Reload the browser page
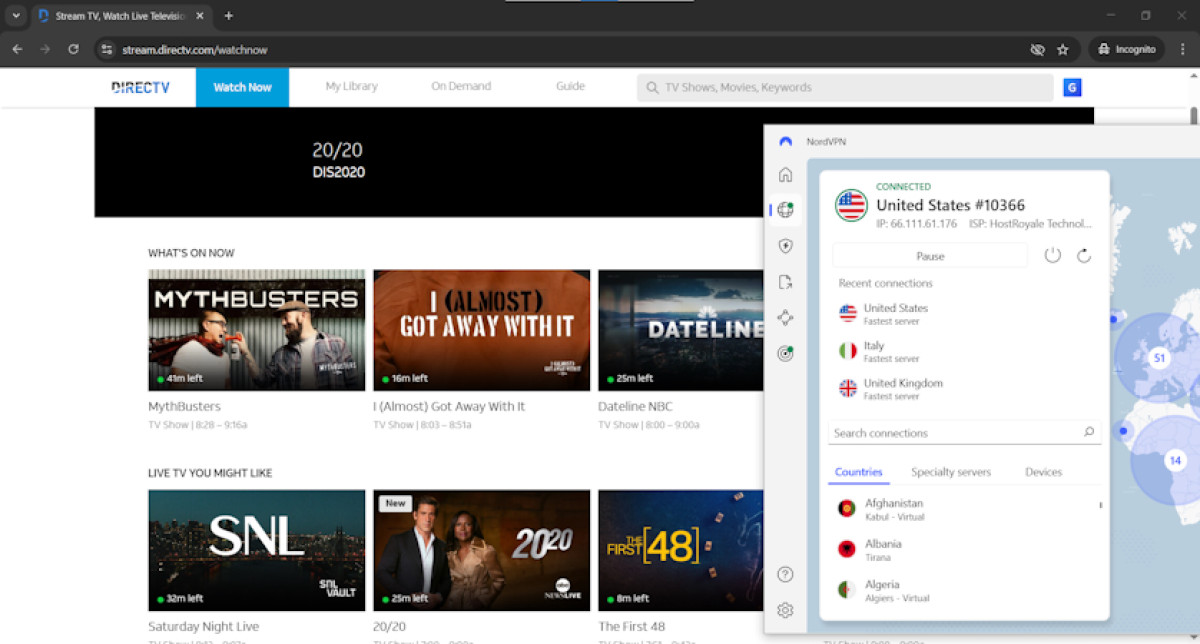This screenshot has height=644, width=1200. pos(73,49)
